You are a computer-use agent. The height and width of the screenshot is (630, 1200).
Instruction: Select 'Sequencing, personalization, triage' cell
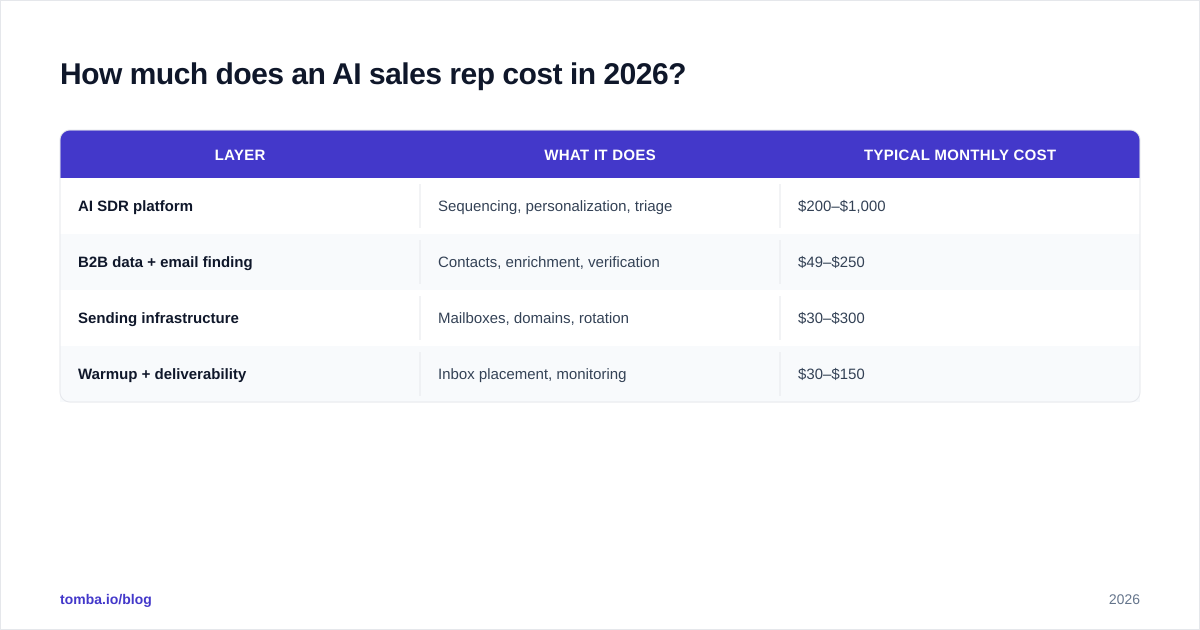point(600,206)
